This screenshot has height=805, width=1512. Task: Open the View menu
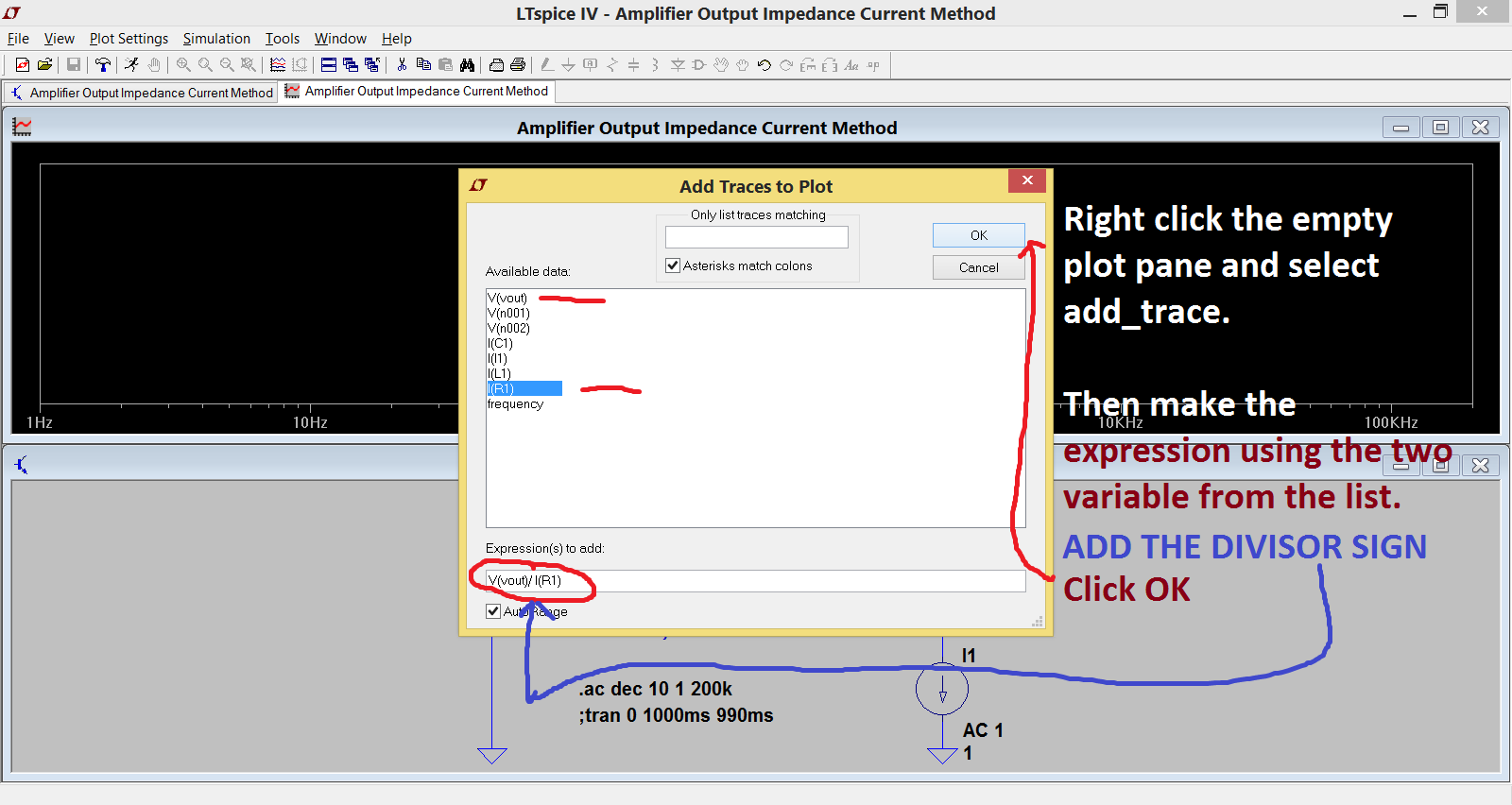[x=59, y=39]
